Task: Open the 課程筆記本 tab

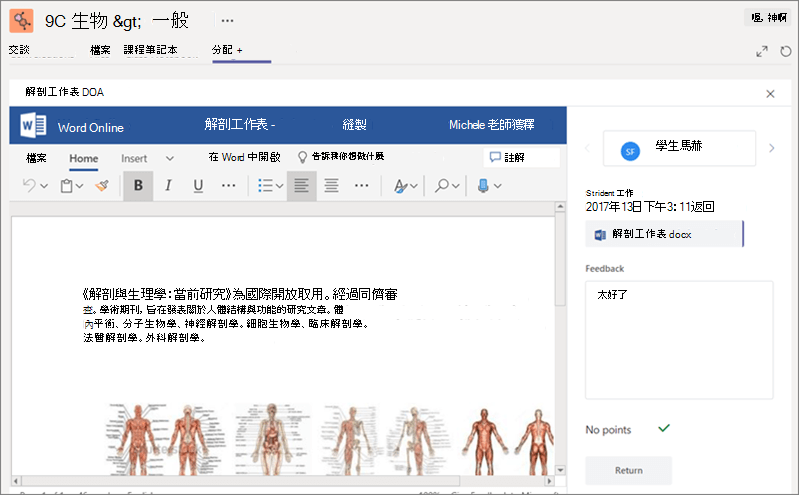Action: click(x=150, y=50)
